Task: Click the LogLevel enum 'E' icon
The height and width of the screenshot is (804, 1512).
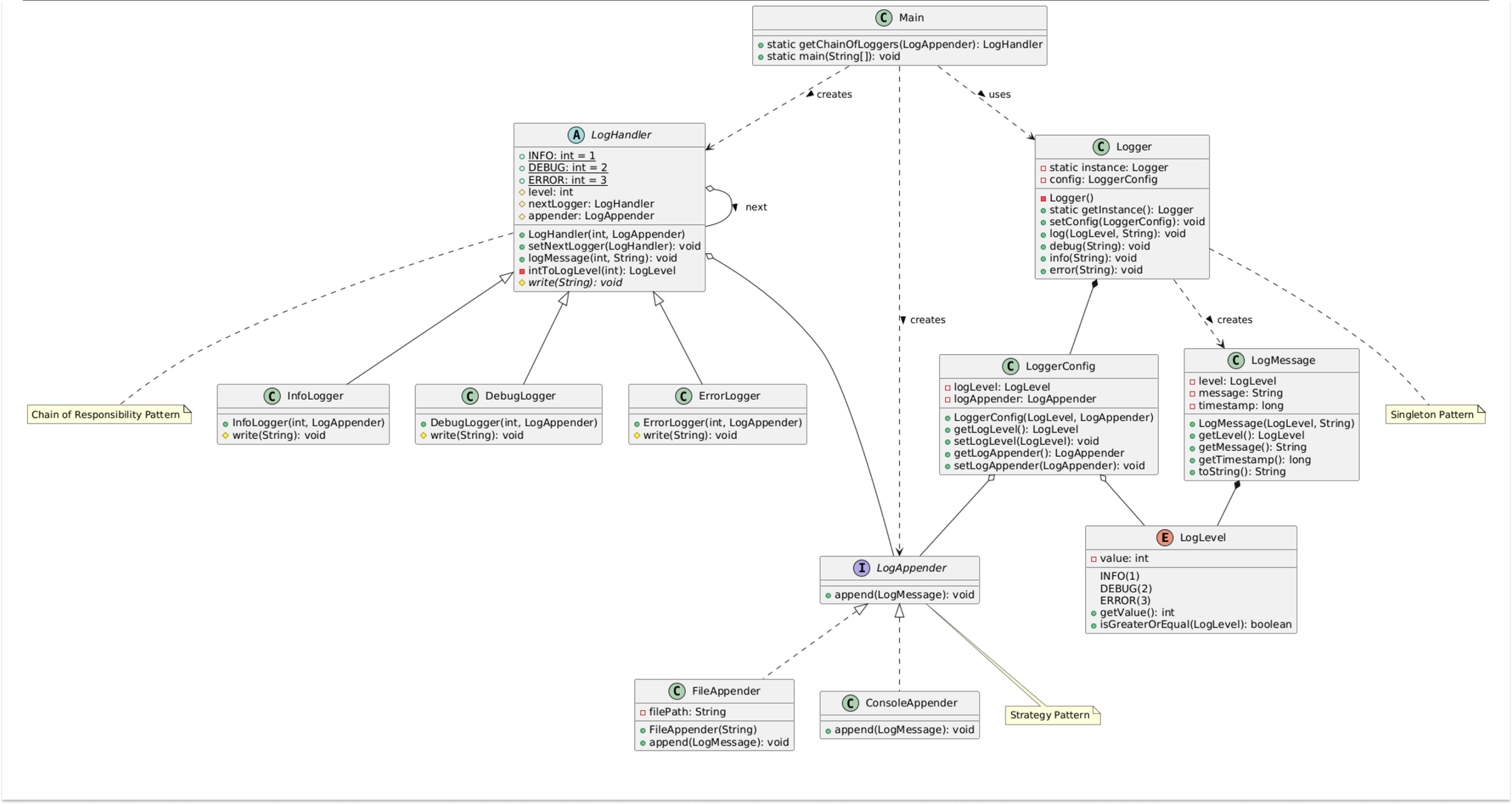Action: click(1165, 537)
